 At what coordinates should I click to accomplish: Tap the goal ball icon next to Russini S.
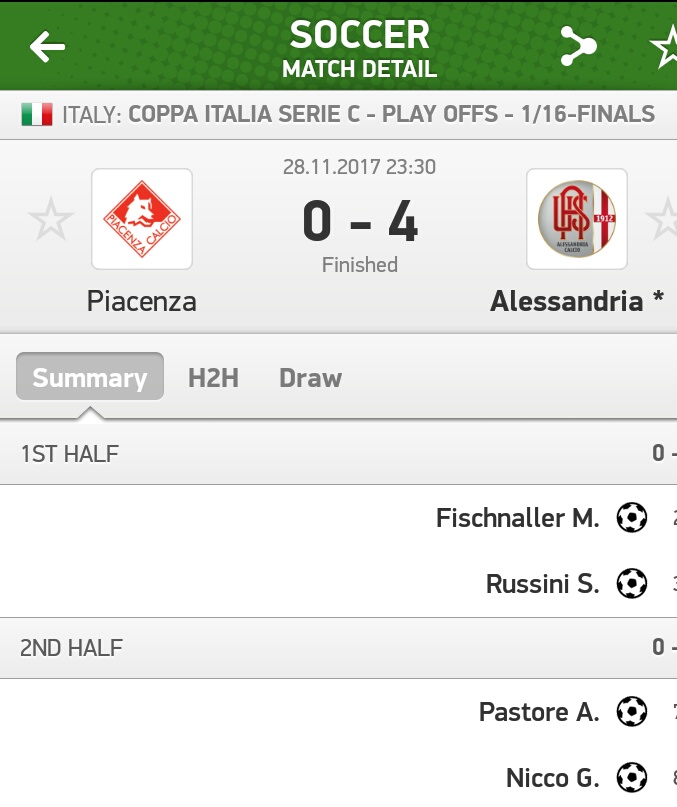(x=631, y=583)
